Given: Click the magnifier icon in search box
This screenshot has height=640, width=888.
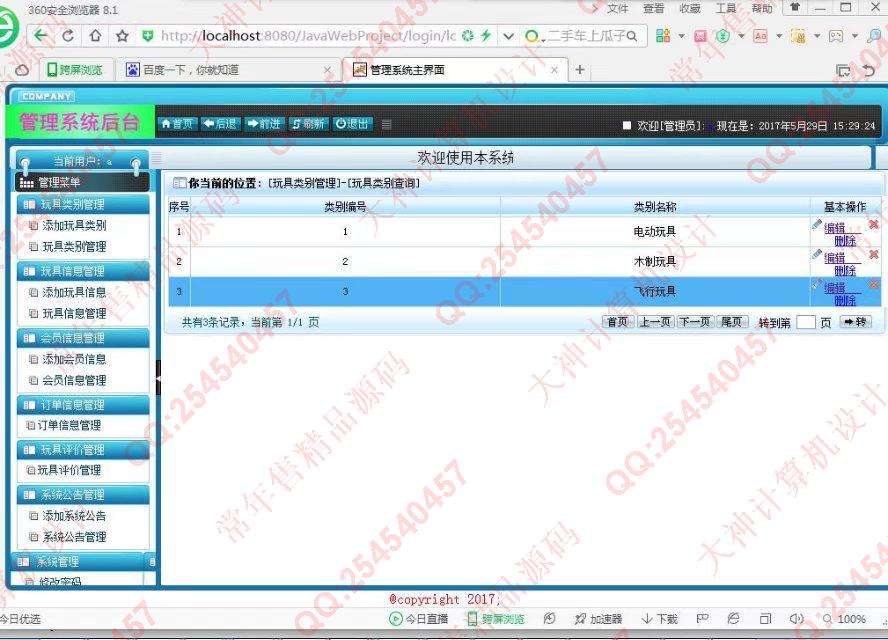Looking at the screenshot, I should [x=632, y=36].
